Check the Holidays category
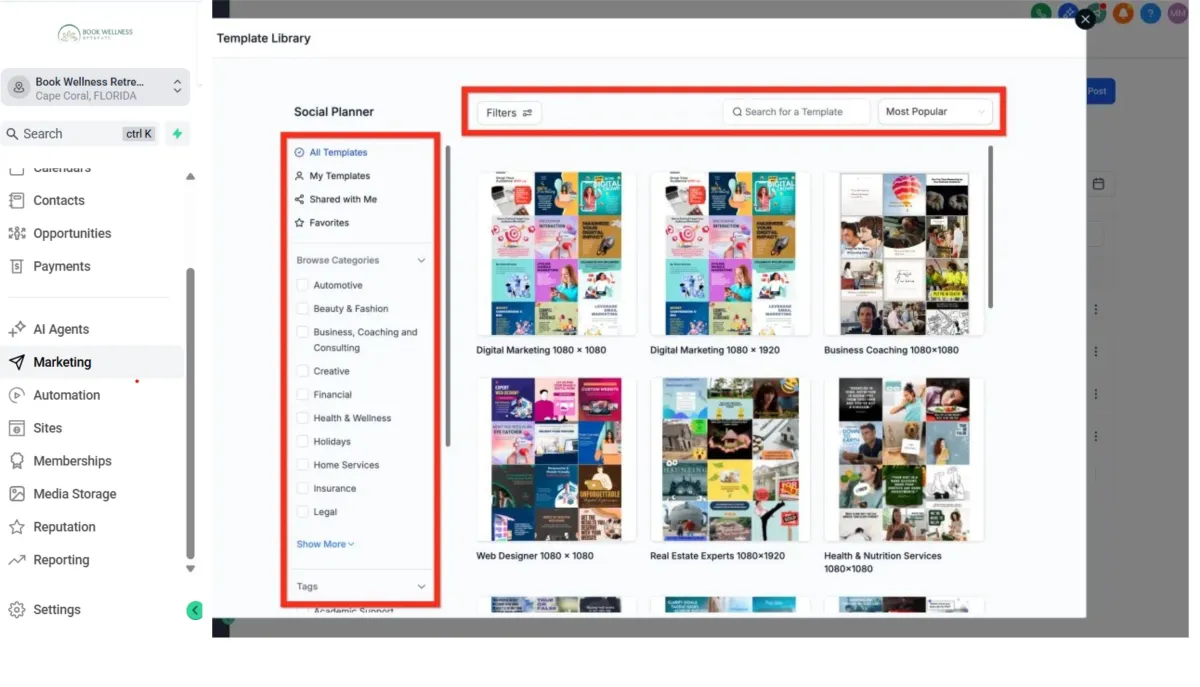This screenshot has width=1200, height=687. click(303, 442)
